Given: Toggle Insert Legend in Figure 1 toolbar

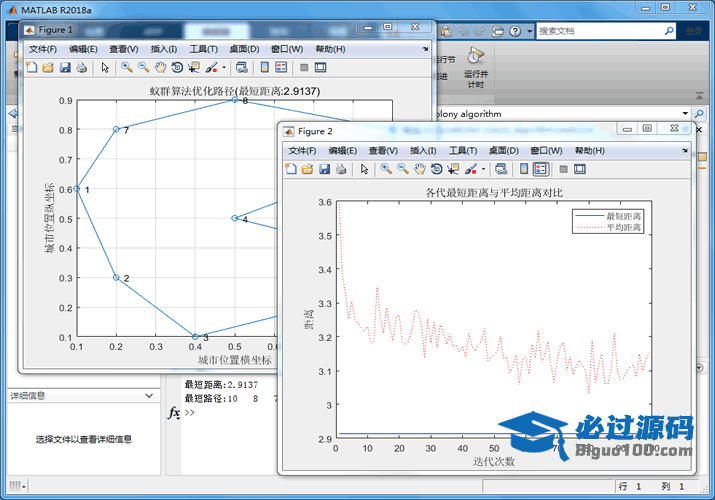Looking at the screenshot, I should tap(281, 67).
